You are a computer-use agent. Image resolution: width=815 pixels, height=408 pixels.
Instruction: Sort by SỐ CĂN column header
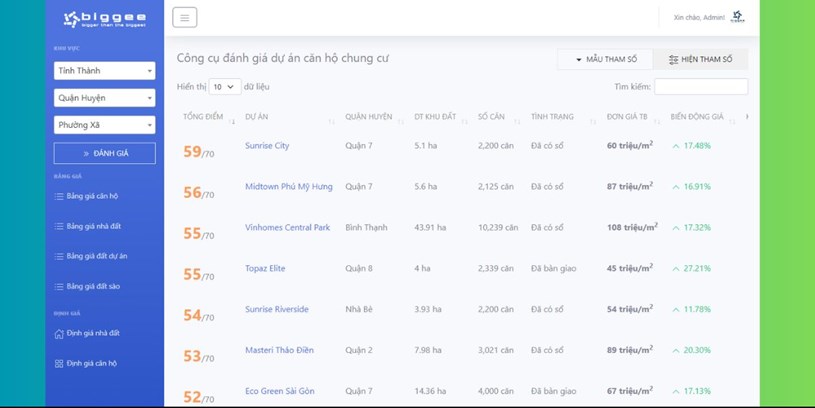click(x=491, y=116)
